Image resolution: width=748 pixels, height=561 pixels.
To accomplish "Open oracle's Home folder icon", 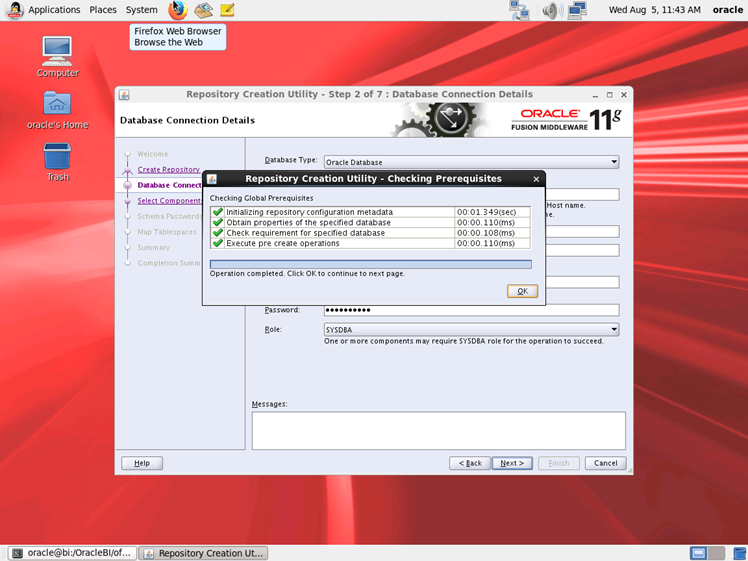I will tap(57, 110).
